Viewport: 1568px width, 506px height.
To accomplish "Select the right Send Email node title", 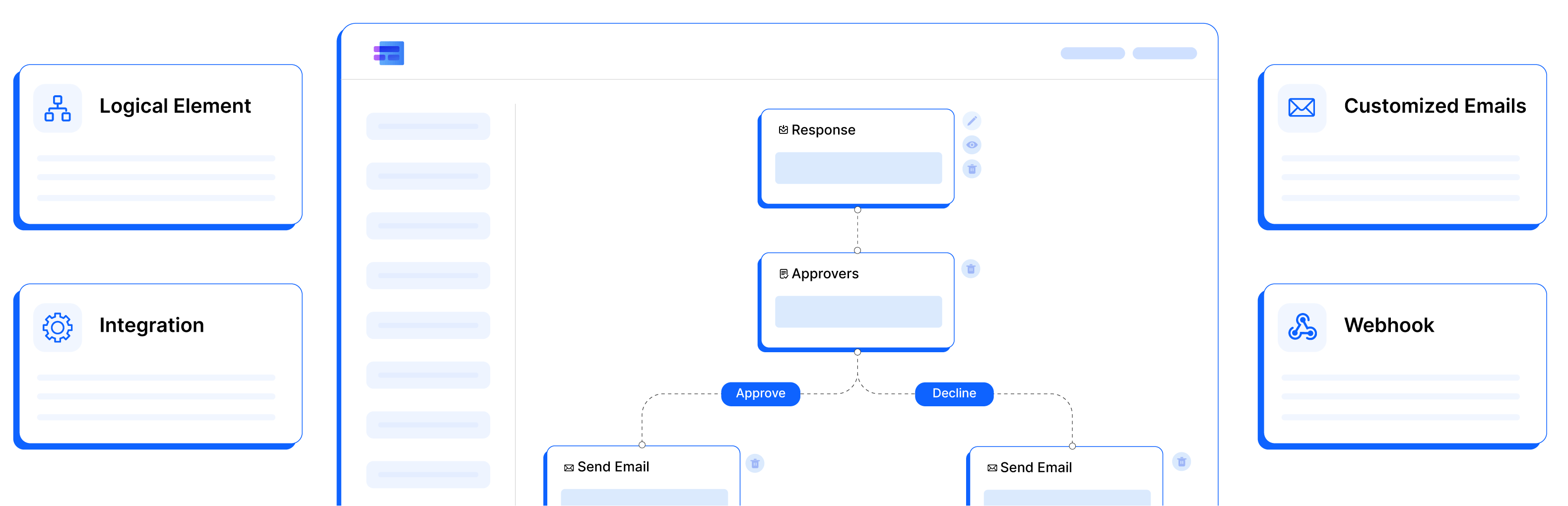I will (1036, 468).
